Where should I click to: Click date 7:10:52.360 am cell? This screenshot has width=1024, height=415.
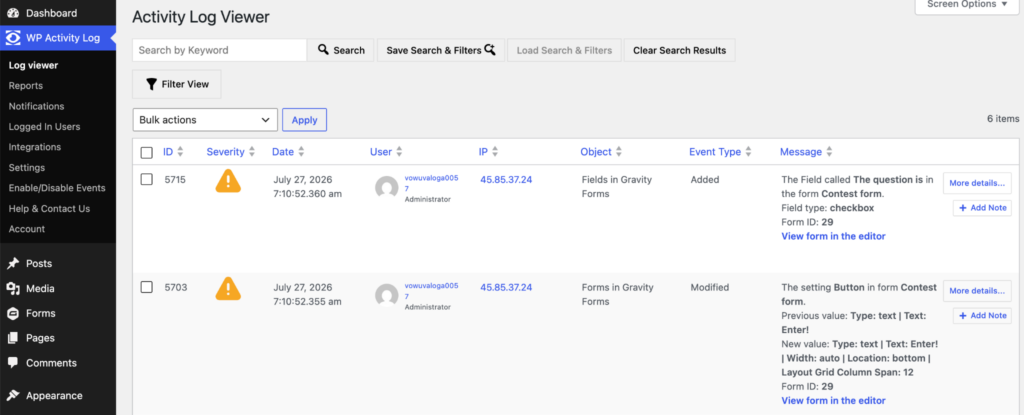[x=308, y=193]
